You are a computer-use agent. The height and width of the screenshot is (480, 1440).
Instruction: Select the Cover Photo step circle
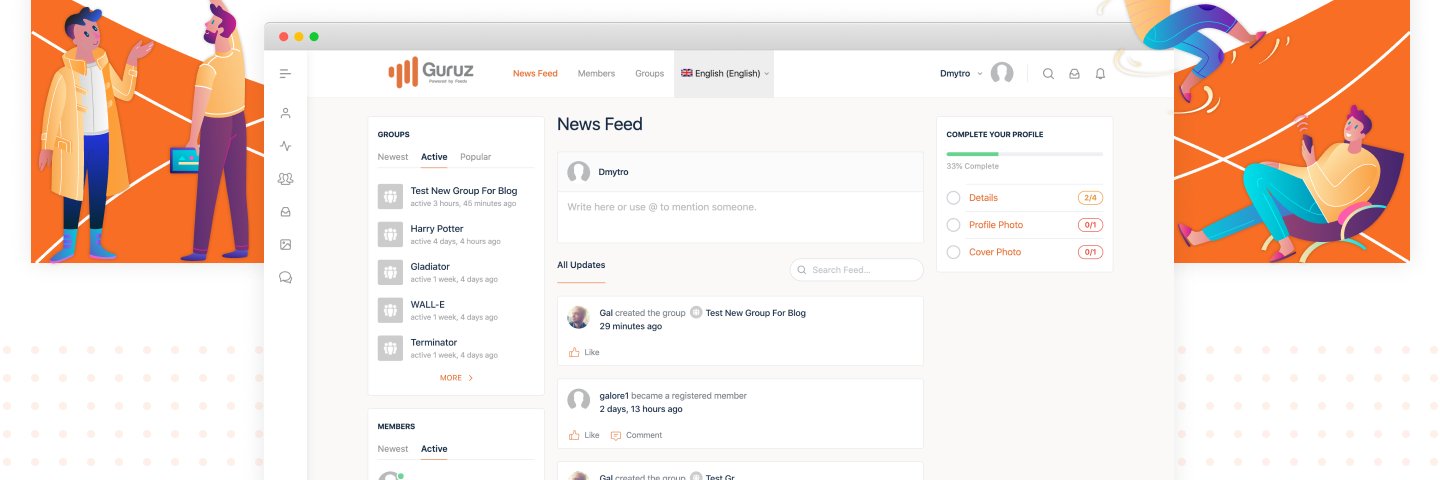(x=953, y=252)
